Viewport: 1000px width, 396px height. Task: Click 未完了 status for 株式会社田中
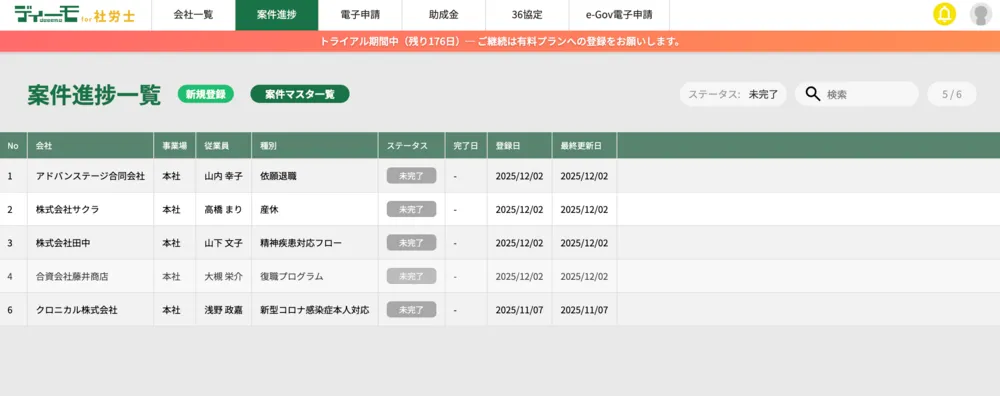[411, 243]
